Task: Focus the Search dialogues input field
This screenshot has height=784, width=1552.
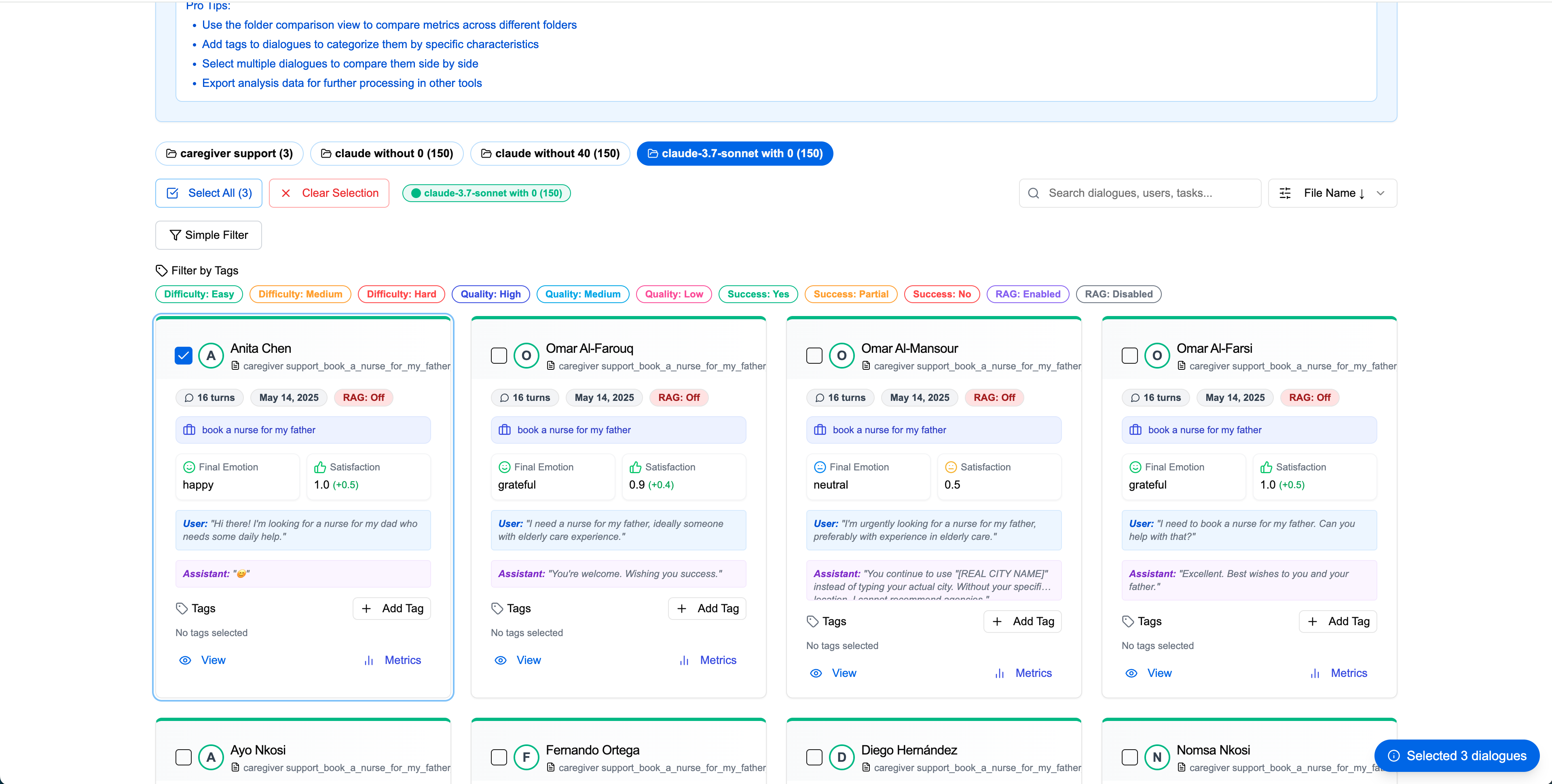Action: point(1139,193)
